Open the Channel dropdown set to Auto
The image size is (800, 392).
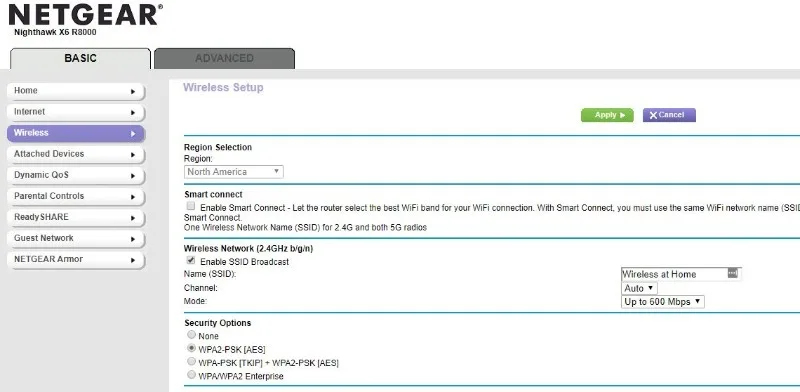[639, 288]
